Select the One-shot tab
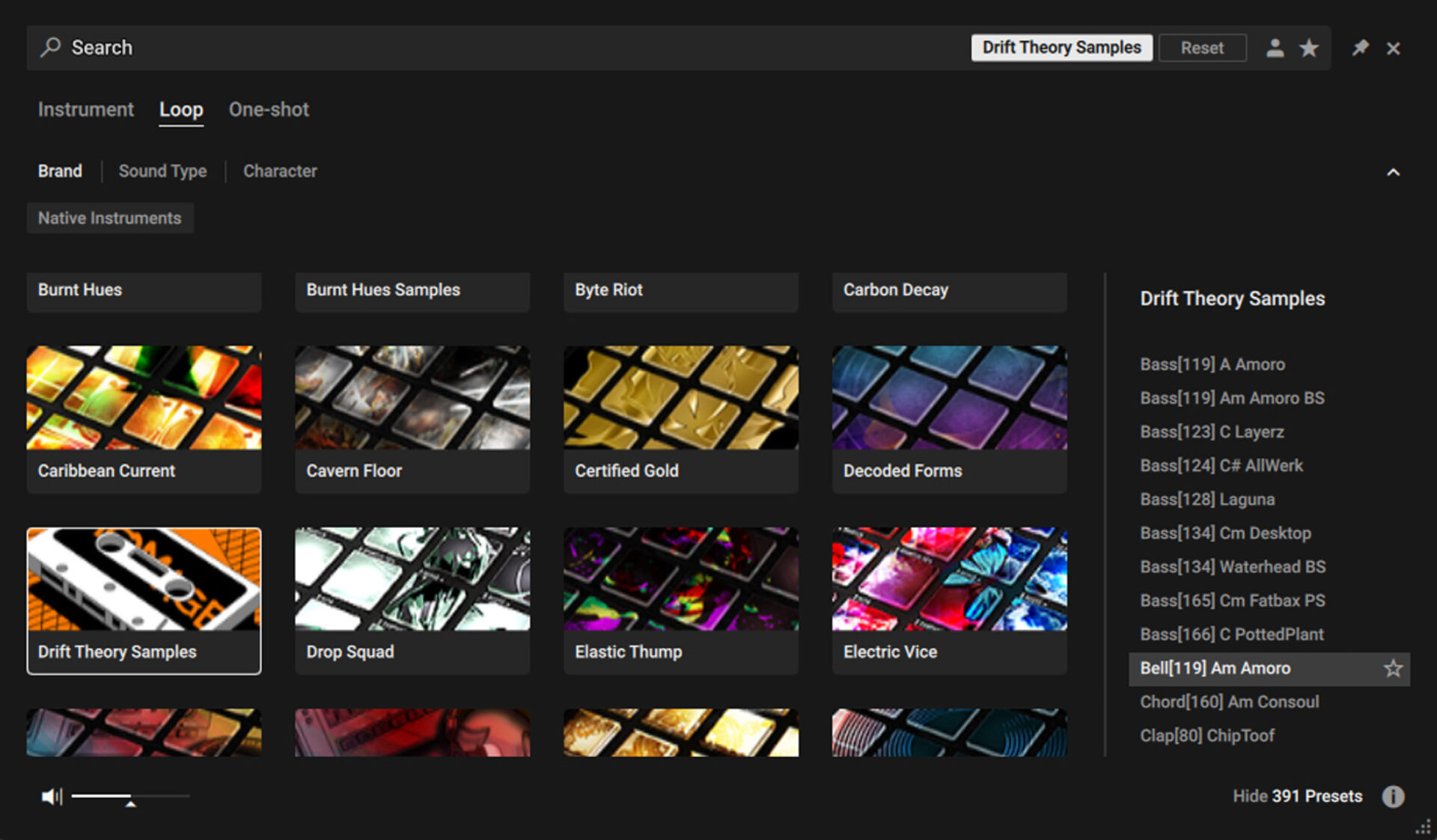 (x=269, y=109)
